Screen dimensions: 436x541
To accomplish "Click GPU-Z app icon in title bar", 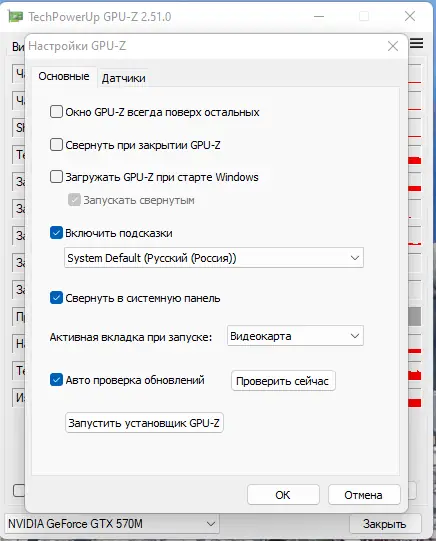I will click(x=16, y=16).
